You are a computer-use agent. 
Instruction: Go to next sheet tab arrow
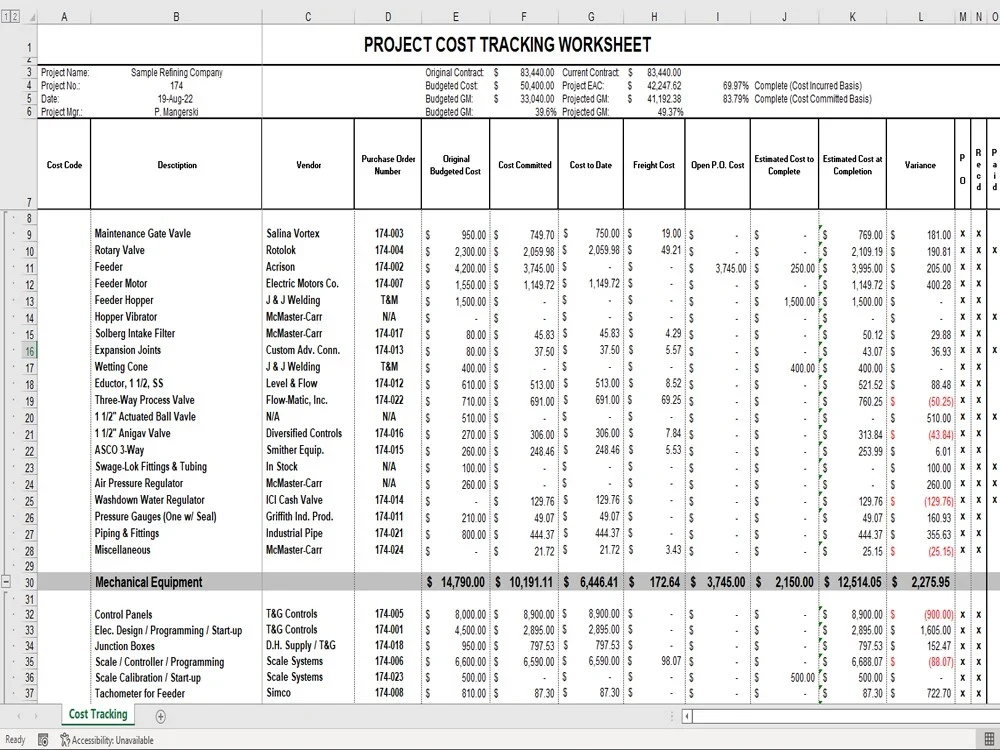36,716
